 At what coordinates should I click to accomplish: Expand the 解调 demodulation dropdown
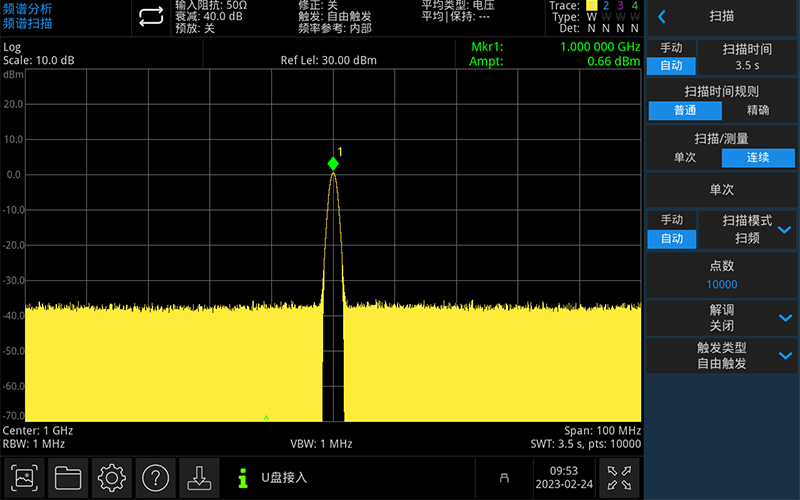(x=784, y=318)
